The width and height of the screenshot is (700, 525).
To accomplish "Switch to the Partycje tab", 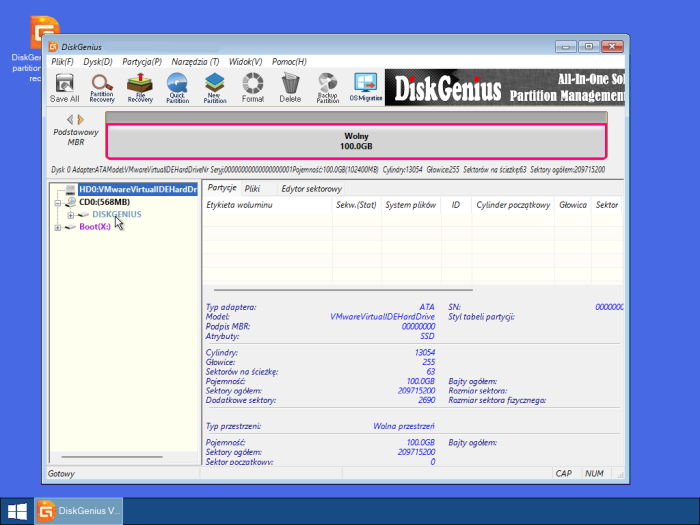I will coord(222,188).
